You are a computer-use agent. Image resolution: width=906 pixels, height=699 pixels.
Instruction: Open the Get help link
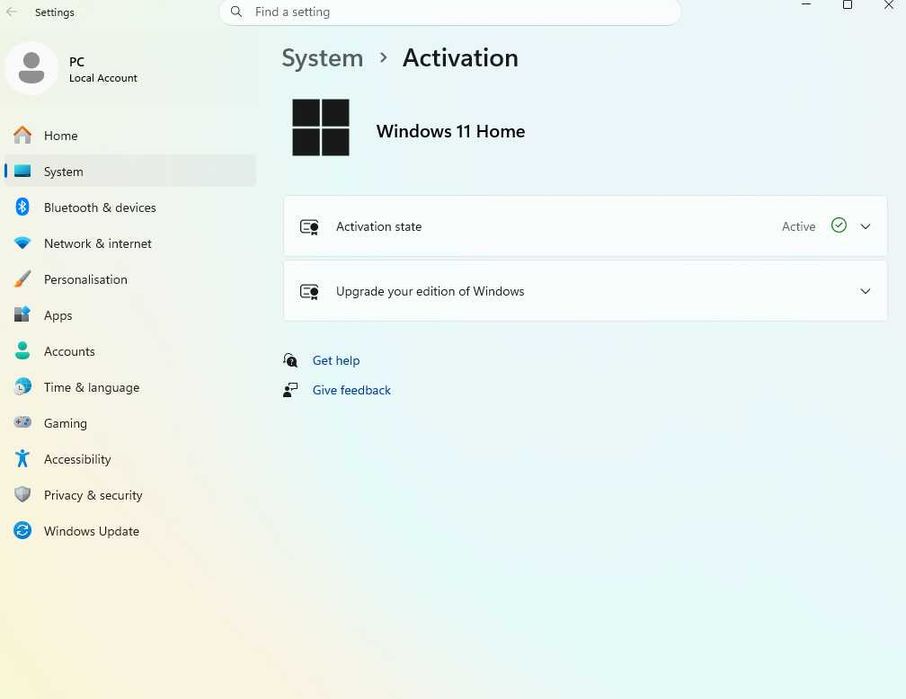tap(336, 360)
